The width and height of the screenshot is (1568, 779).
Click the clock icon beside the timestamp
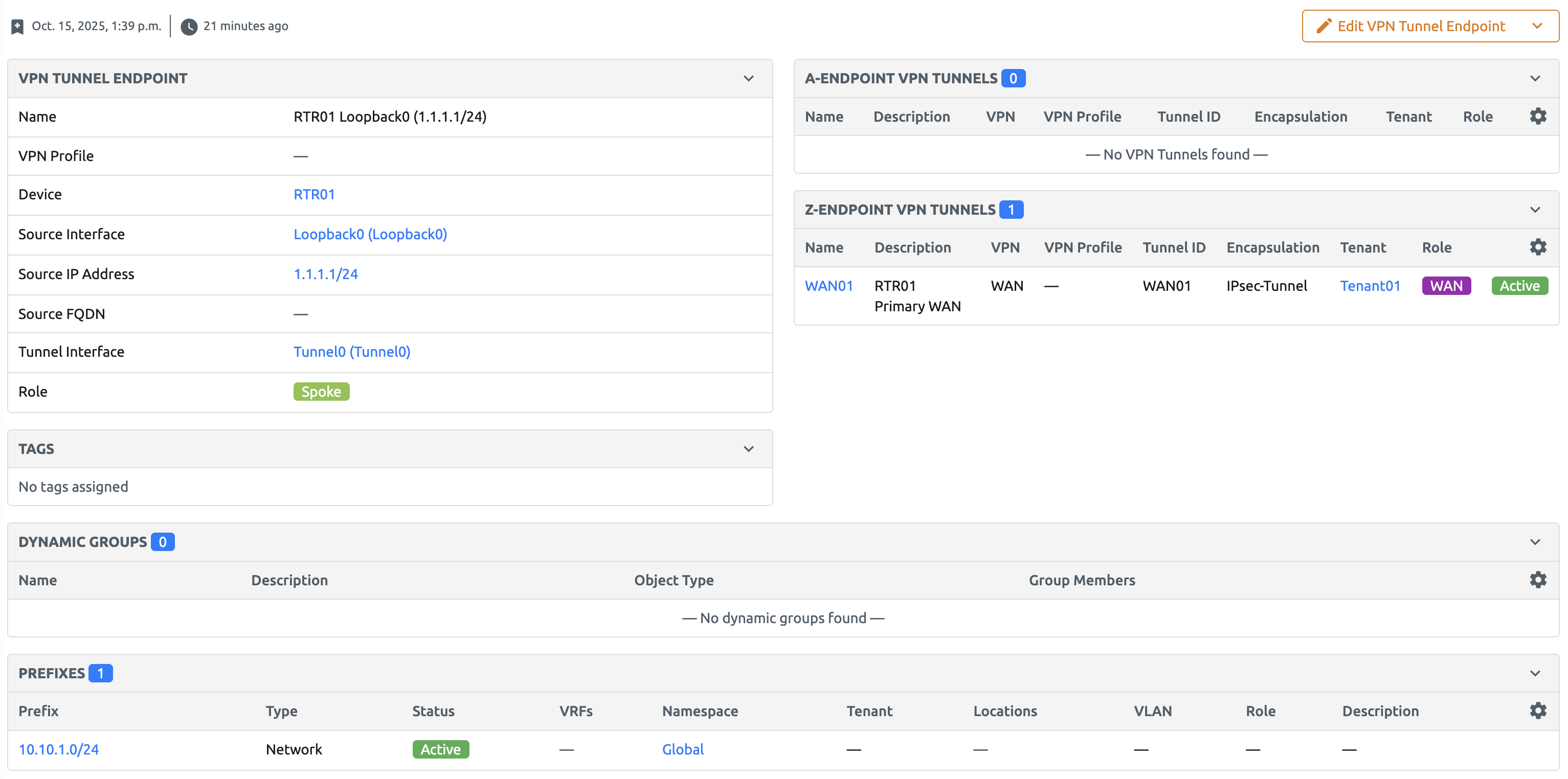[x=189, y=26]
